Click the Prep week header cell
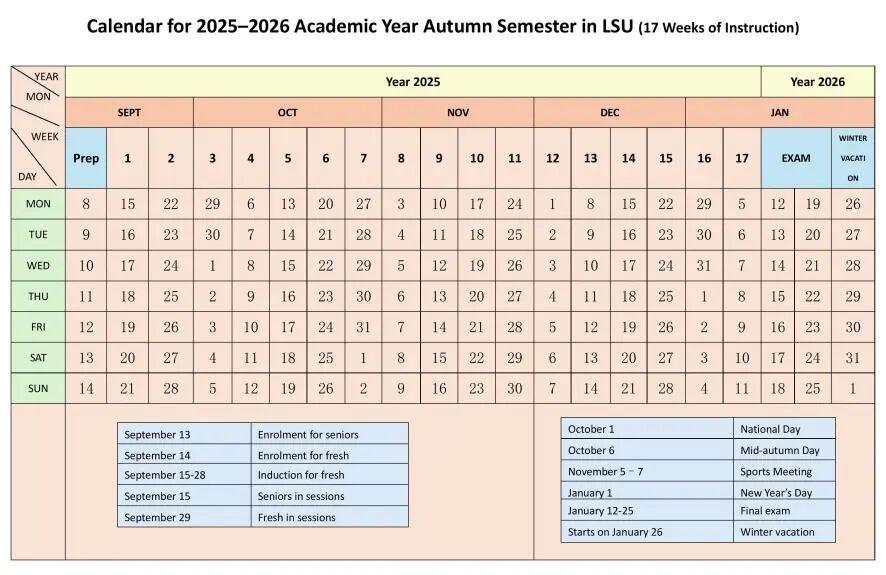 point(86,158)
